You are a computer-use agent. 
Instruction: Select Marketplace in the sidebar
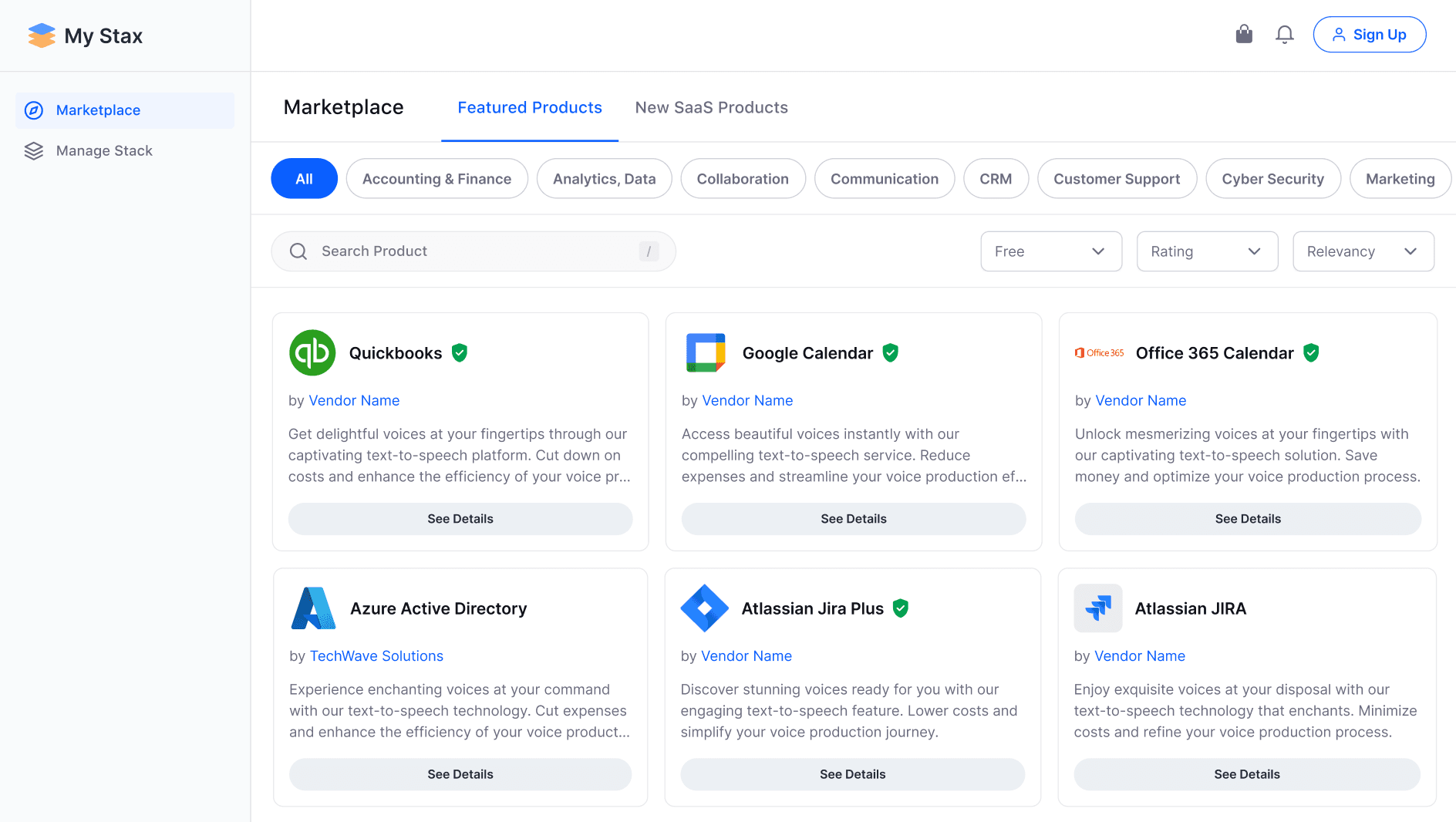(x=125, y=110)
